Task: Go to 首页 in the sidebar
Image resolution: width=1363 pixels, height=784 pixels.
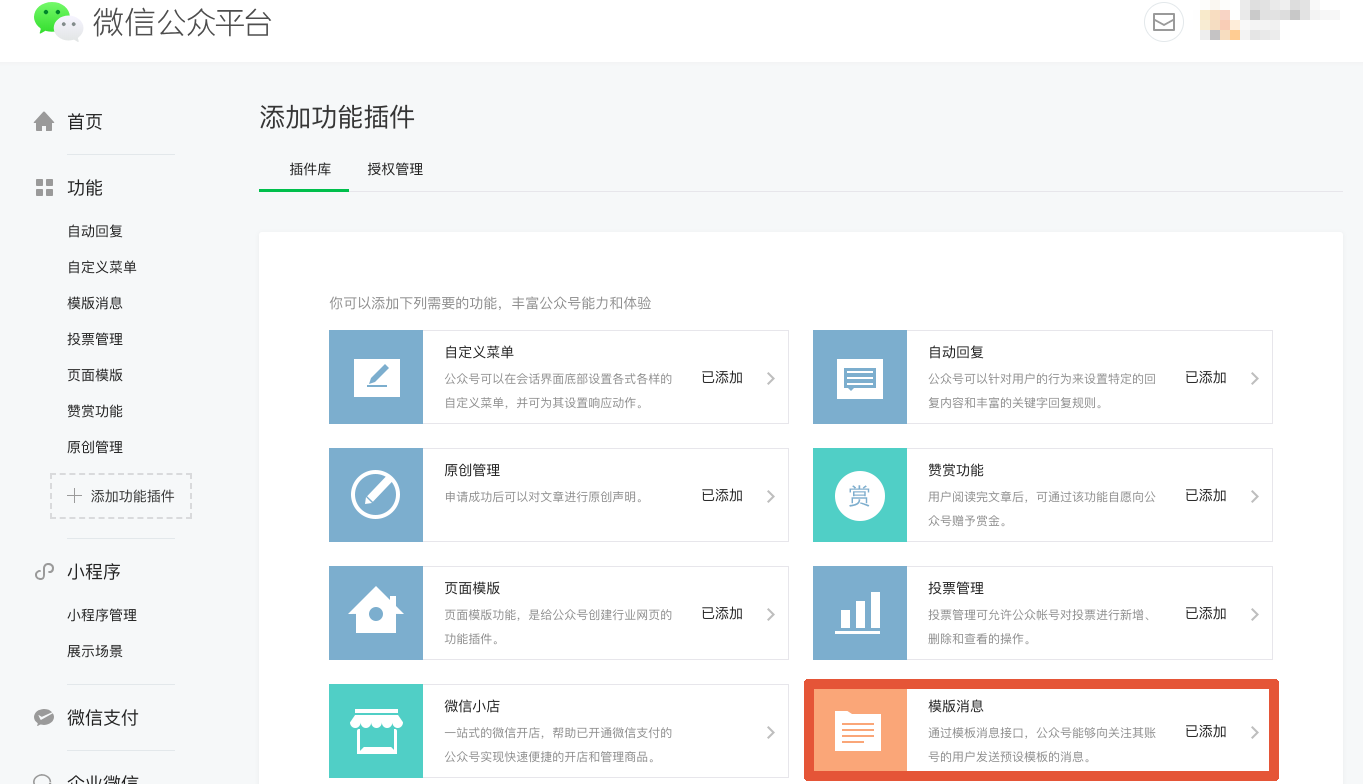Action: 85,122
